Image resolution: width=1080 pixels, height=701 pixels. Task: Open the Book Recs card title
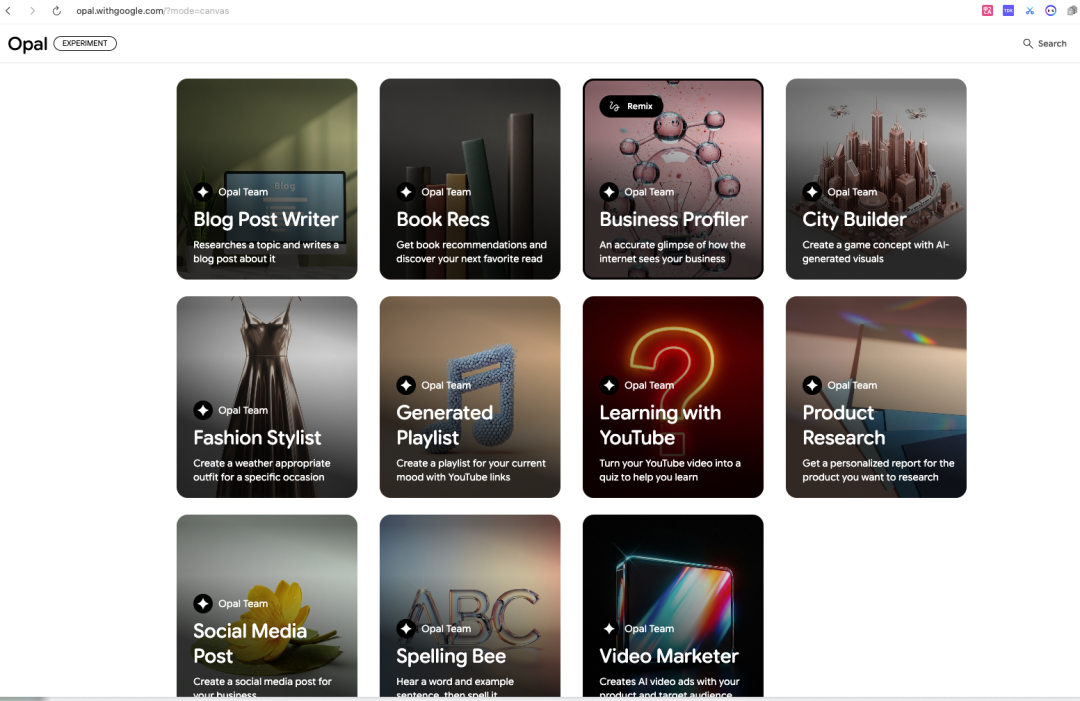pyautogui.click(x=443, y=219)
